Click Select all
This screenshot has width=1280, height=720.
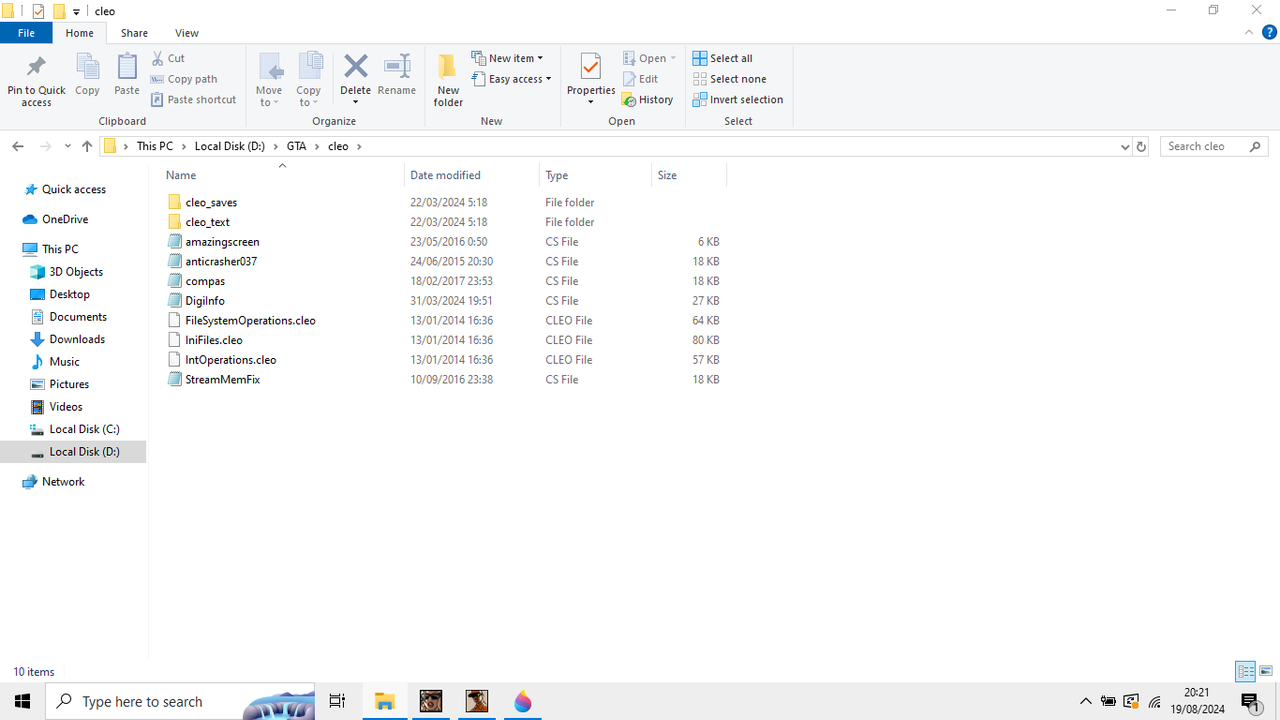(x=723, y=58)
